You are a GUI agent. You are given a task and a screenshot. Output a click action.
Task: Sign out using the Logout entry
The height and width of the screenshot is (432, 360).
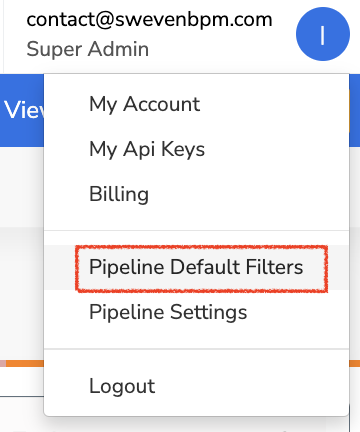coord(122,386)
